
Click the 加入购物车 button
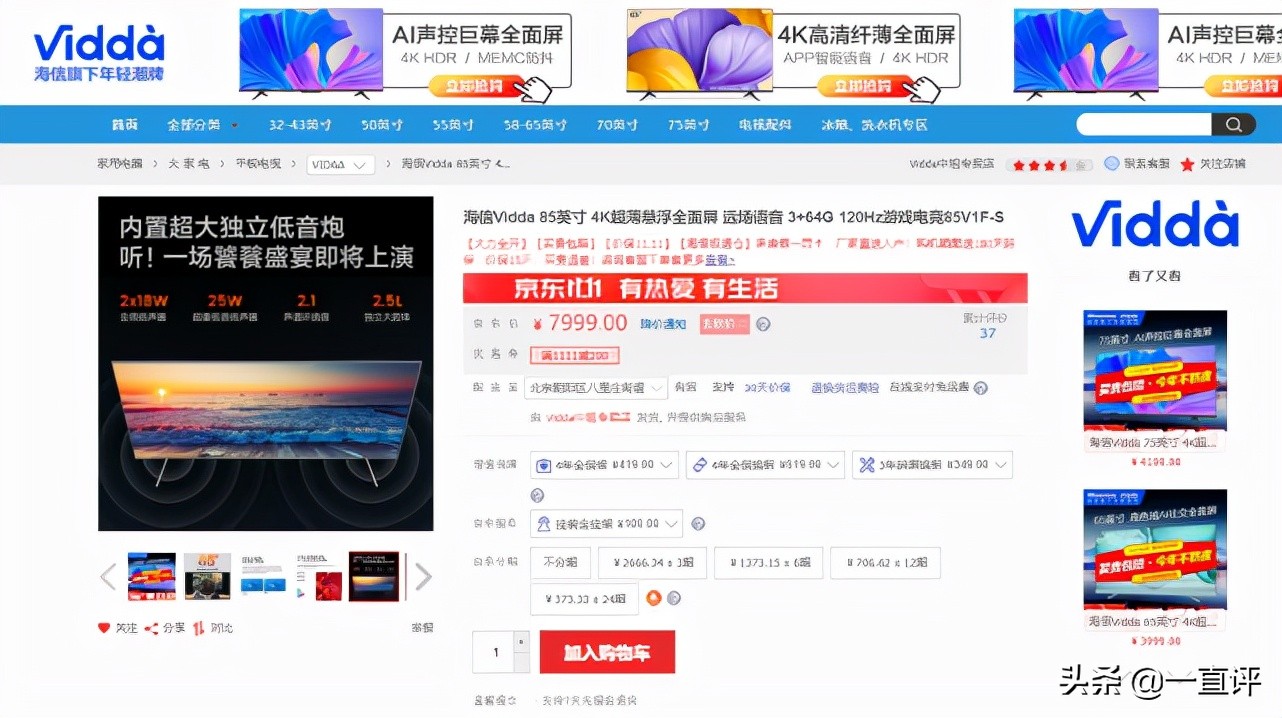pos(606,651)
